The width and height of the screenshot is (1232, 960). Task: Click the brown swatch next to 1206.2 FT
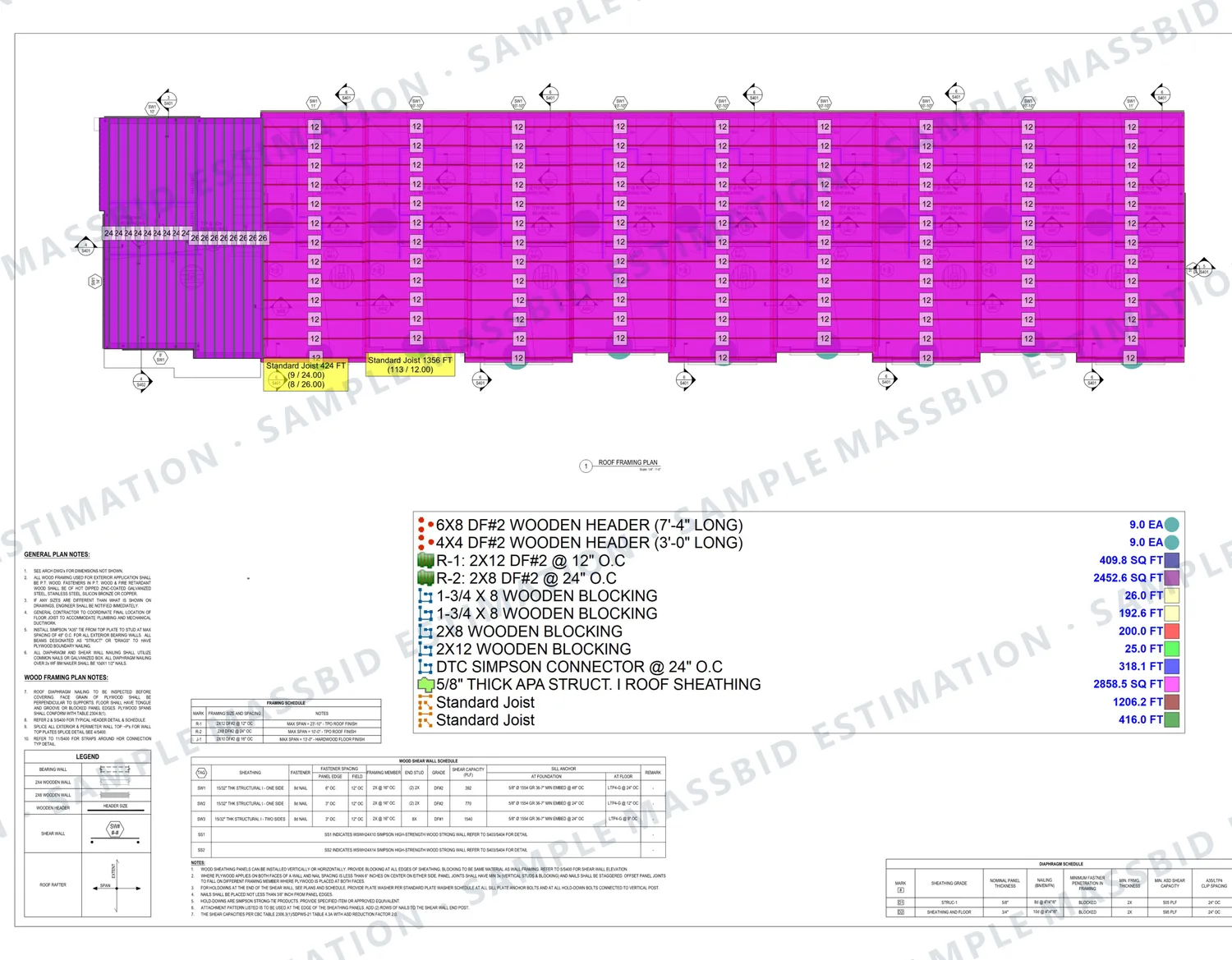tap(1172, 702)
